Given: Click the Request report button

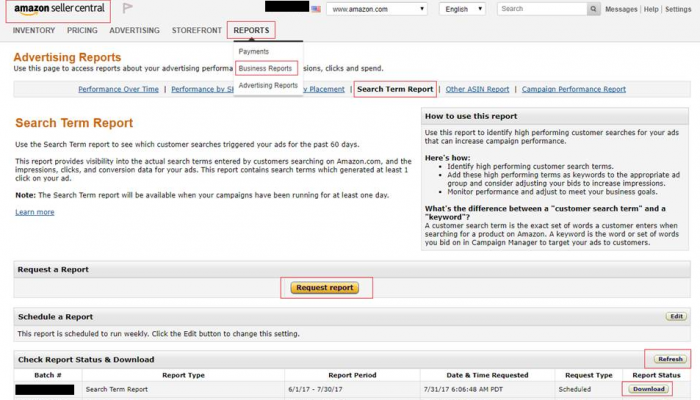Looking at the screenshot, I should [x=325, y=288].
